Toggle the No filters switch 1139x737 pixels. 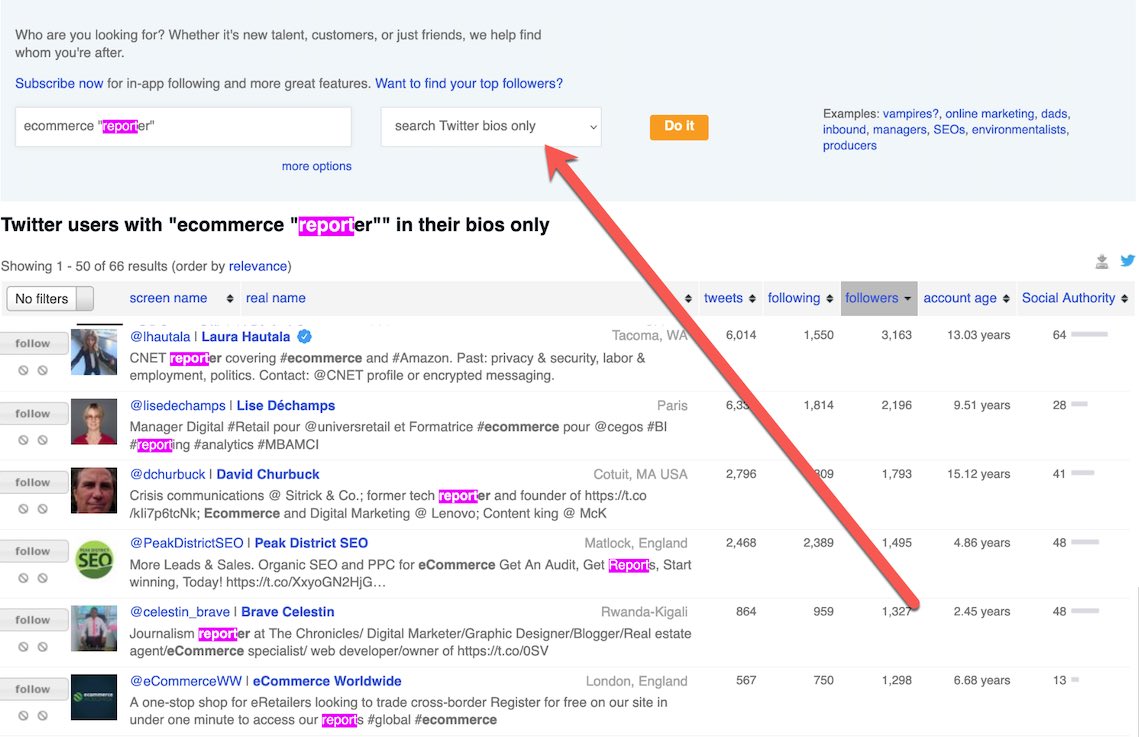click(50, 299)
